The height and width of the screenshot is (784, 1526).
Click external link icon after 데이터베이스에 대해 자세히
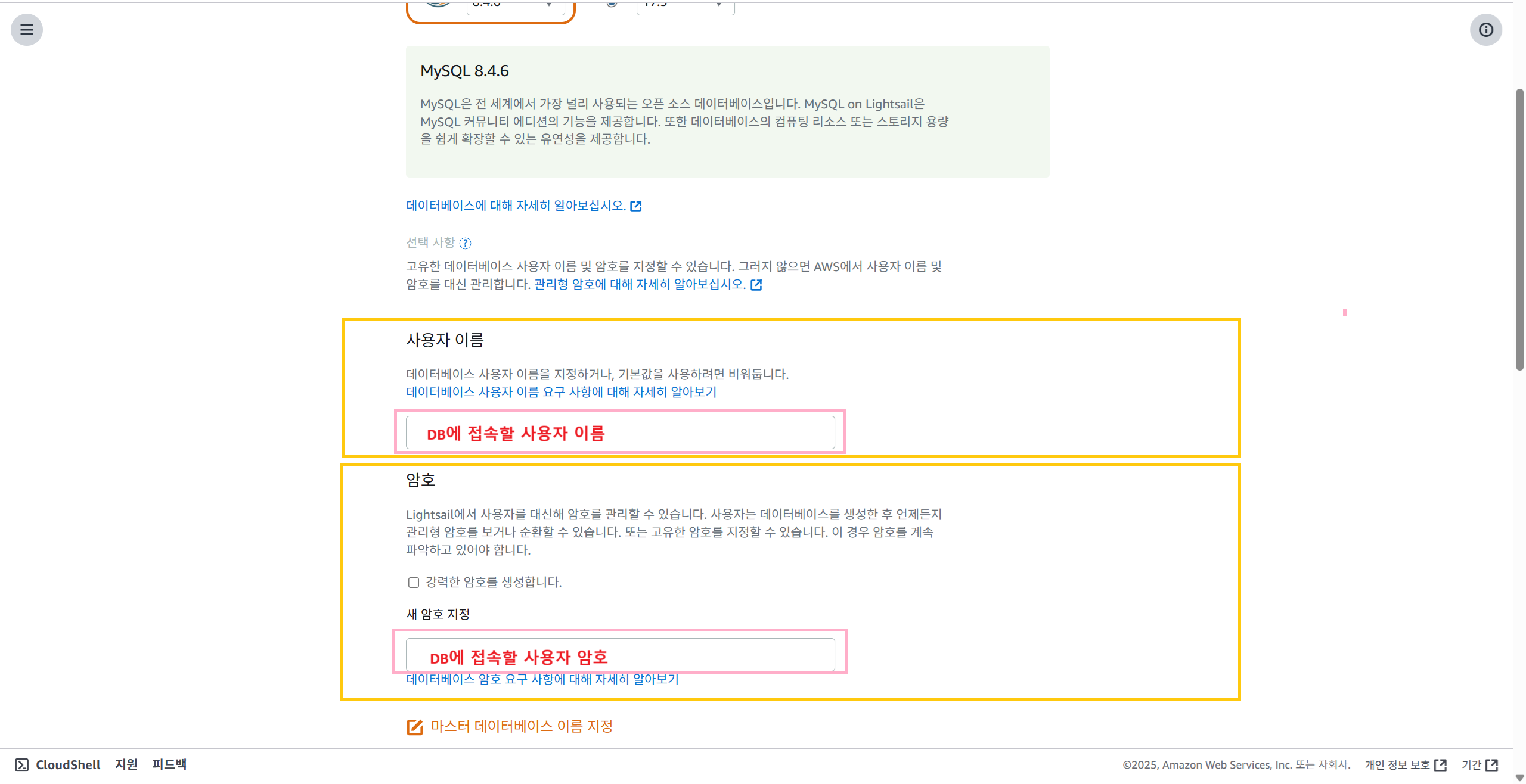tap(636, 206)
